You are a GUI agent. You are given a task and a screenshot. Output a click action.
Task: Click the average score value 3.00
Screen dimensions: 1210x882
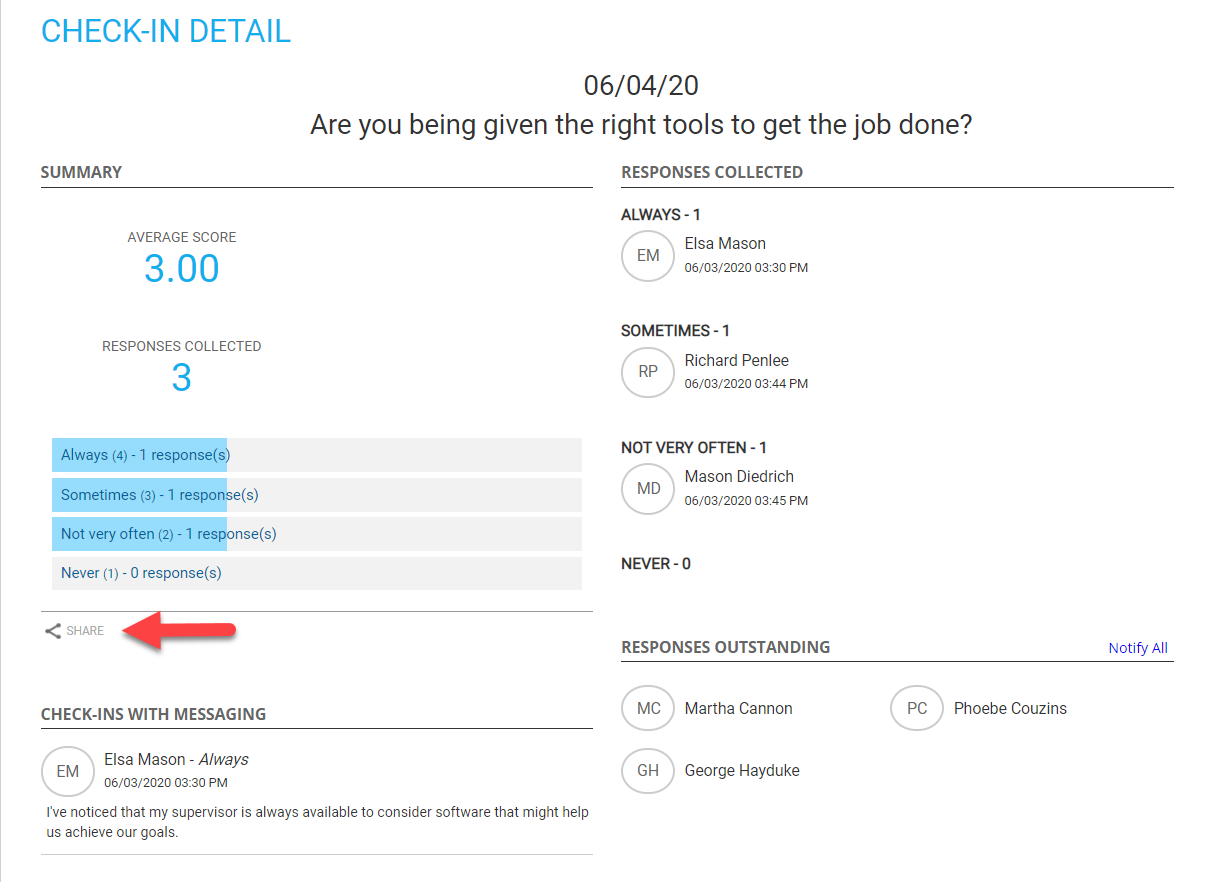coord(181,268)
